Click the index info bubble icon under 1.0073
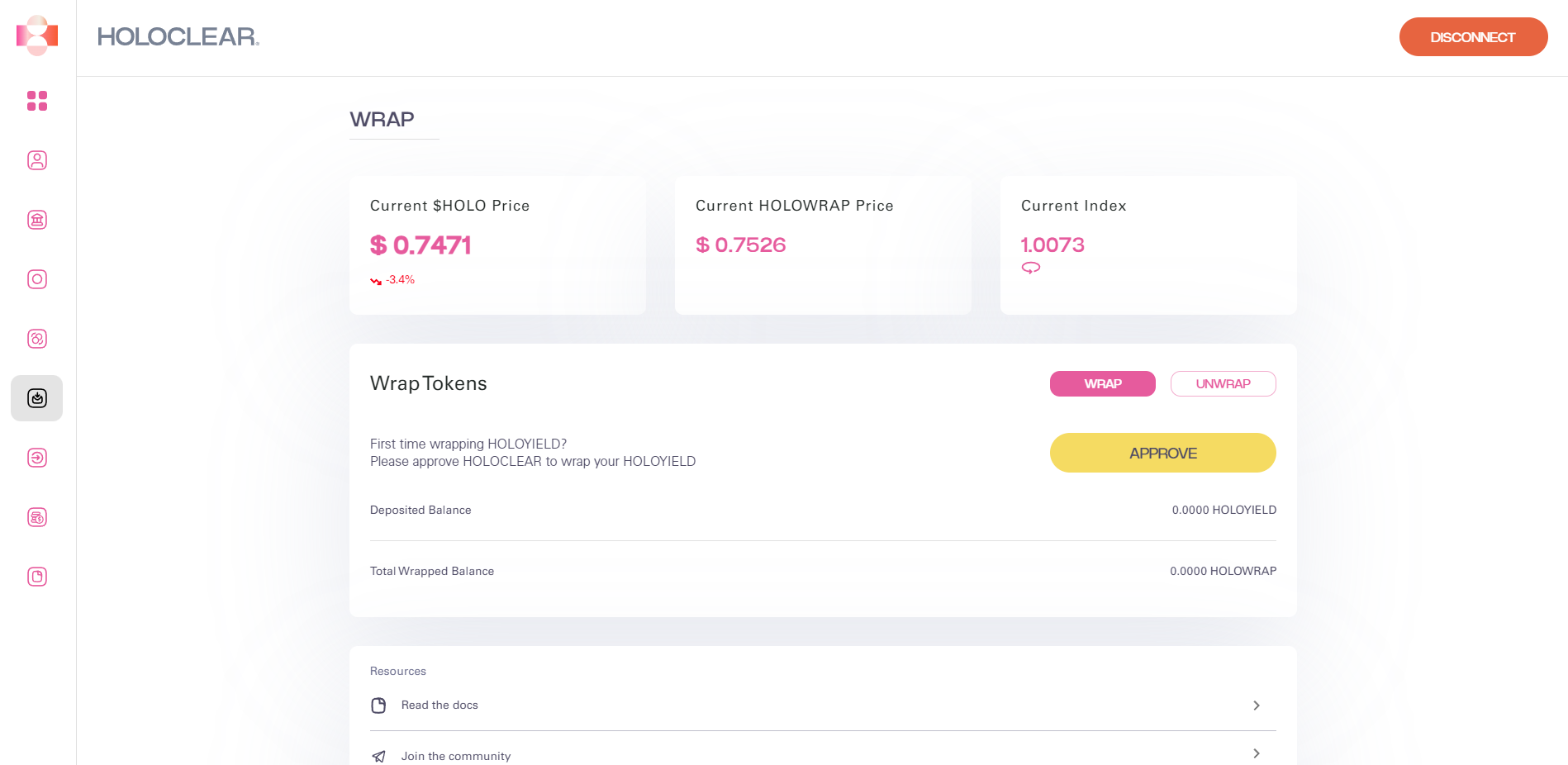The width and height of the screenshot is (1568, 765). tap(1031, 268)
